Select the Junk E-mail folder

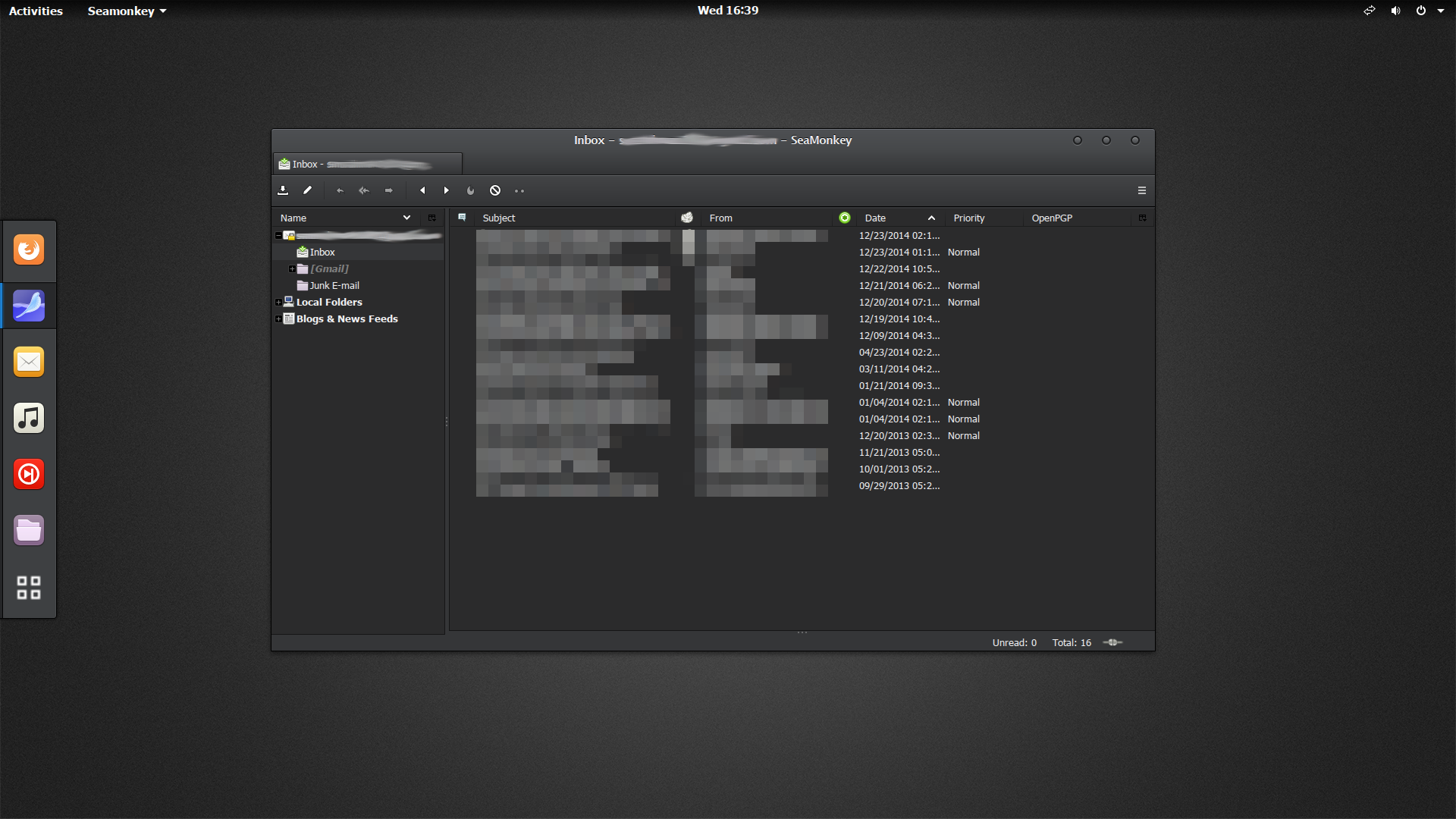tap(334, 285)
